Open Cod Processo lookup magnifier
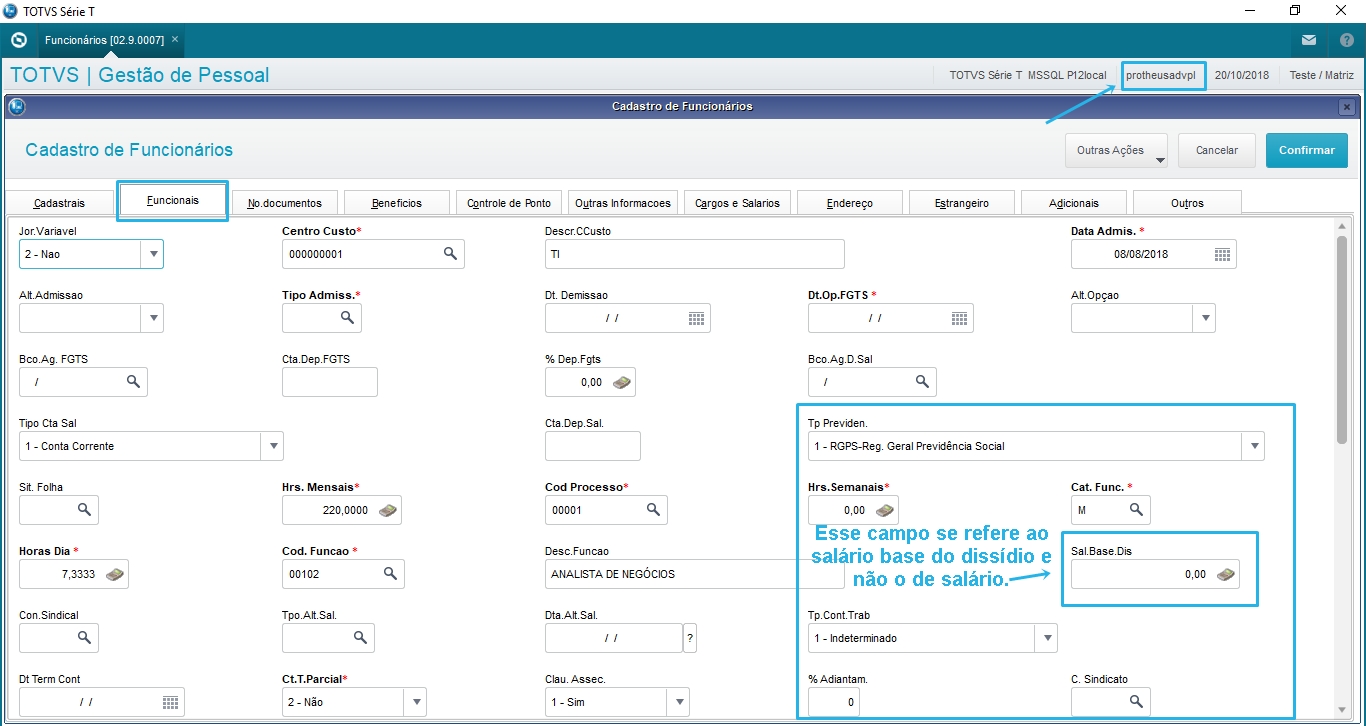 tap(653, 510)
